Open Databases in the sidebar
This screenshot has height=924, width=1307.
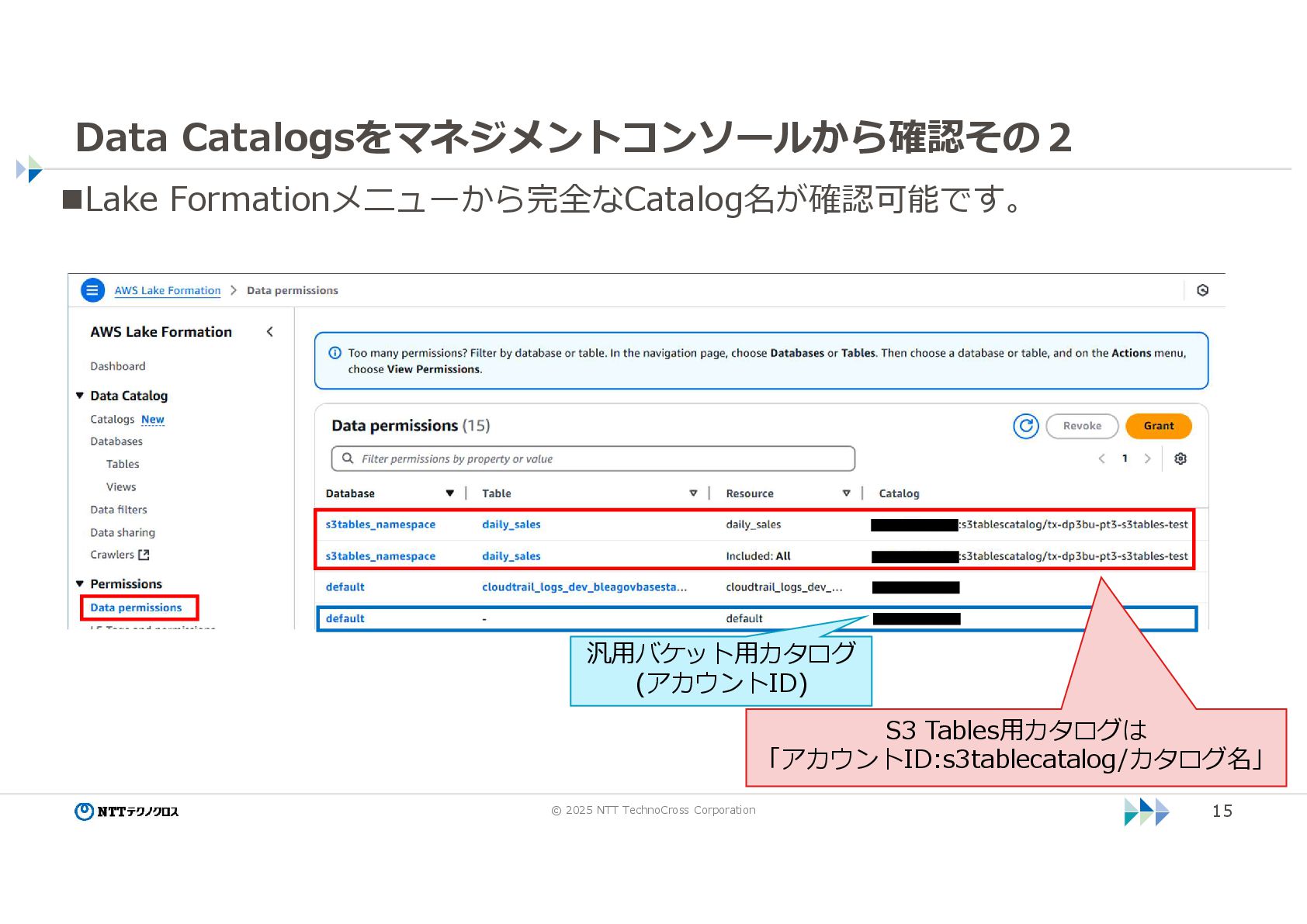pos(116,441)
